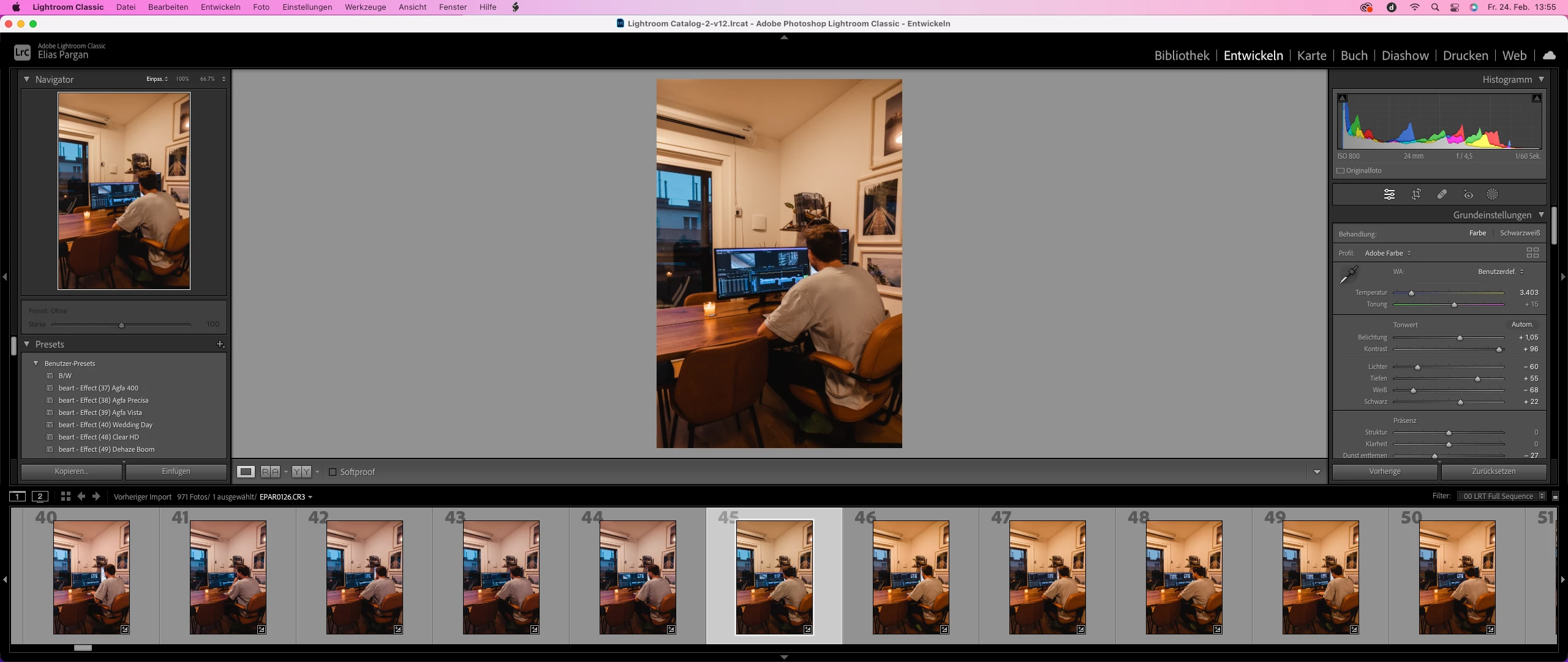Click the Kopieren... button
The image size is (1568, 662).
[72, 471]
